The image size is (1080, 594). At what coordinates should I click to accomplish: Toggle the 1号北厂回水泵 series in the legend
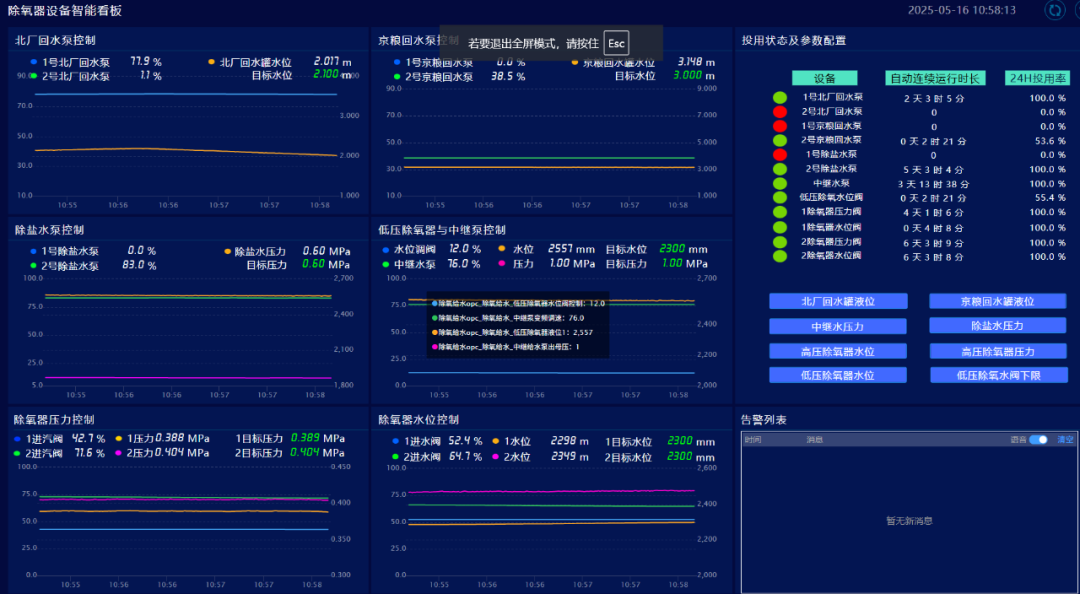pos(70,62)
